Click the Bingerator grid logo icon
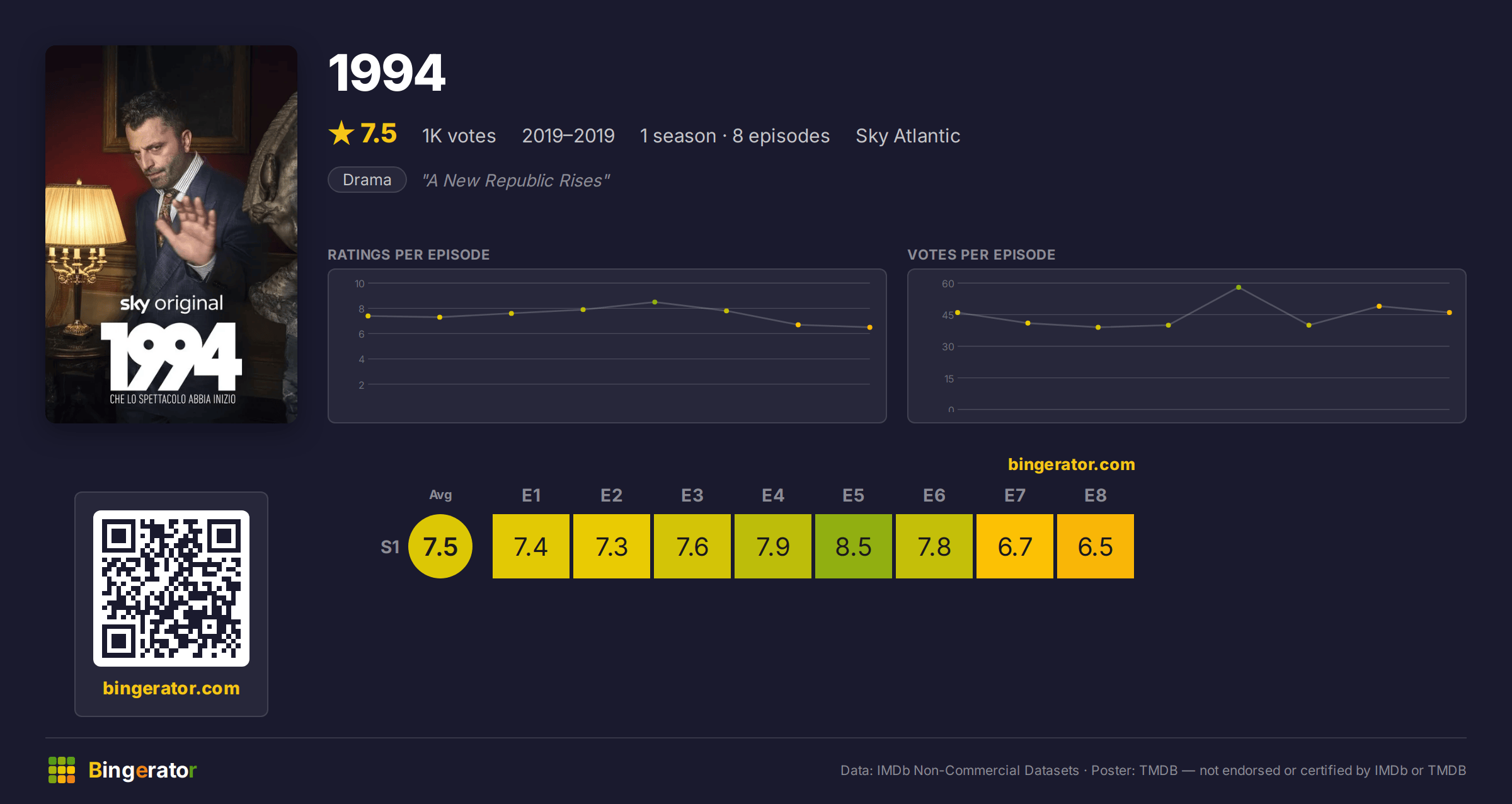 (x=62, y=770)
